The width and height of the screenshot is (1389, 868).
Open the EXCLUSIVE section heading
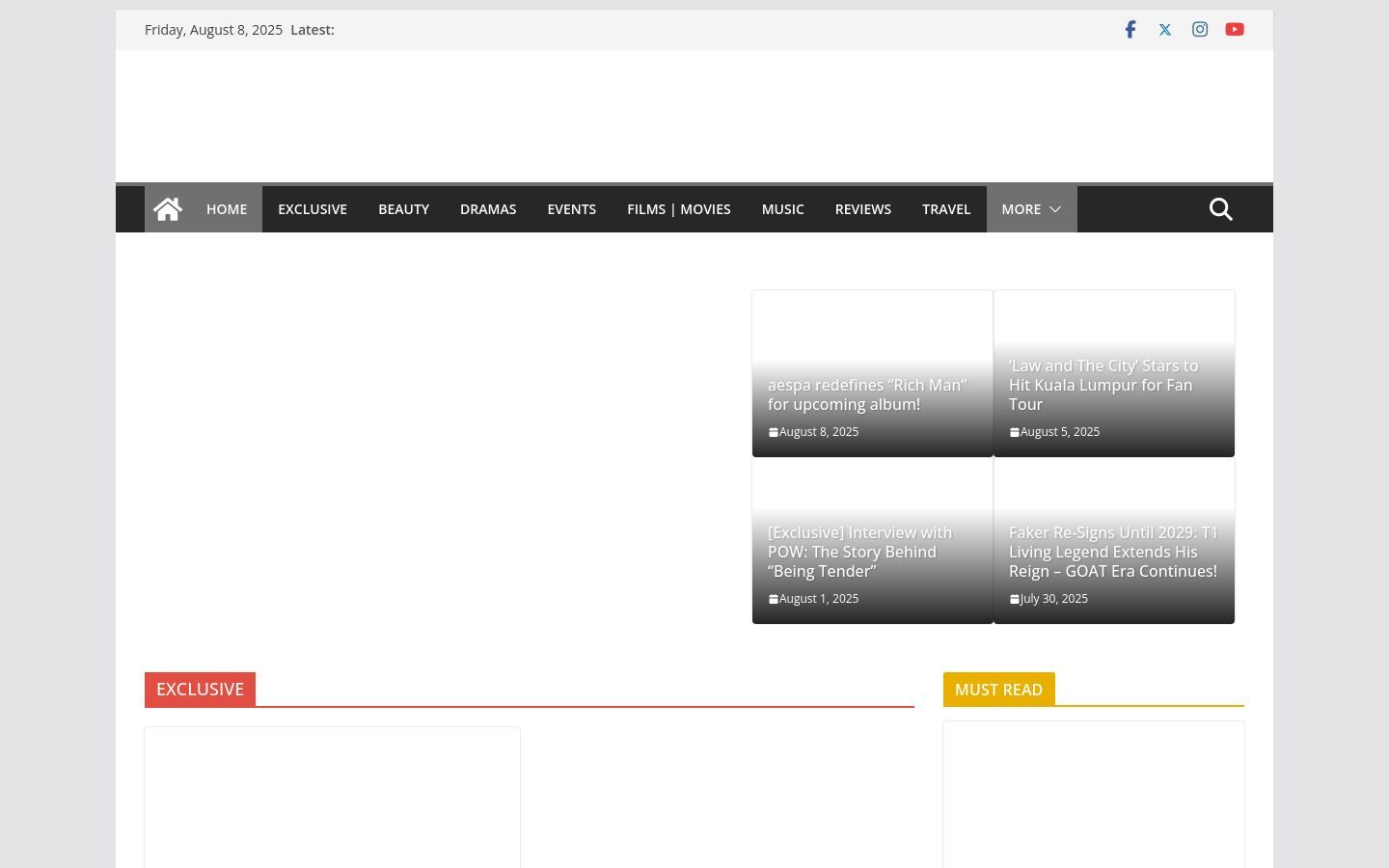point(200,690)
